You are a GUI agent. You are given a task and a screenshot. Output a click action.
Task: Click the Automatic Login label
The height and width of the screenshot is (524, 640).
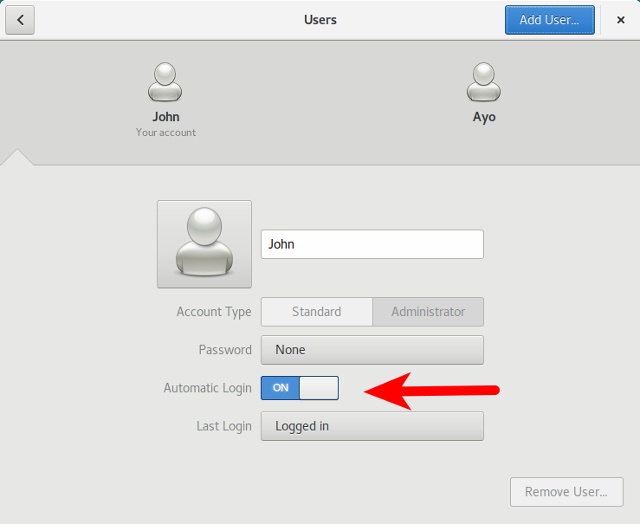(x=207, y=388)
